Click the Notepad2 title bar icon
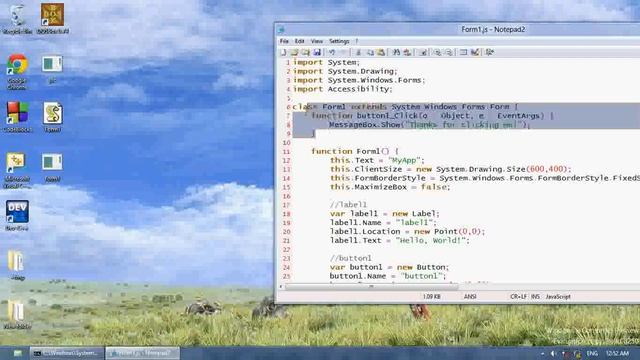Image resolution: width=640 pixels, height=360 pixels. tap(281, 30)
